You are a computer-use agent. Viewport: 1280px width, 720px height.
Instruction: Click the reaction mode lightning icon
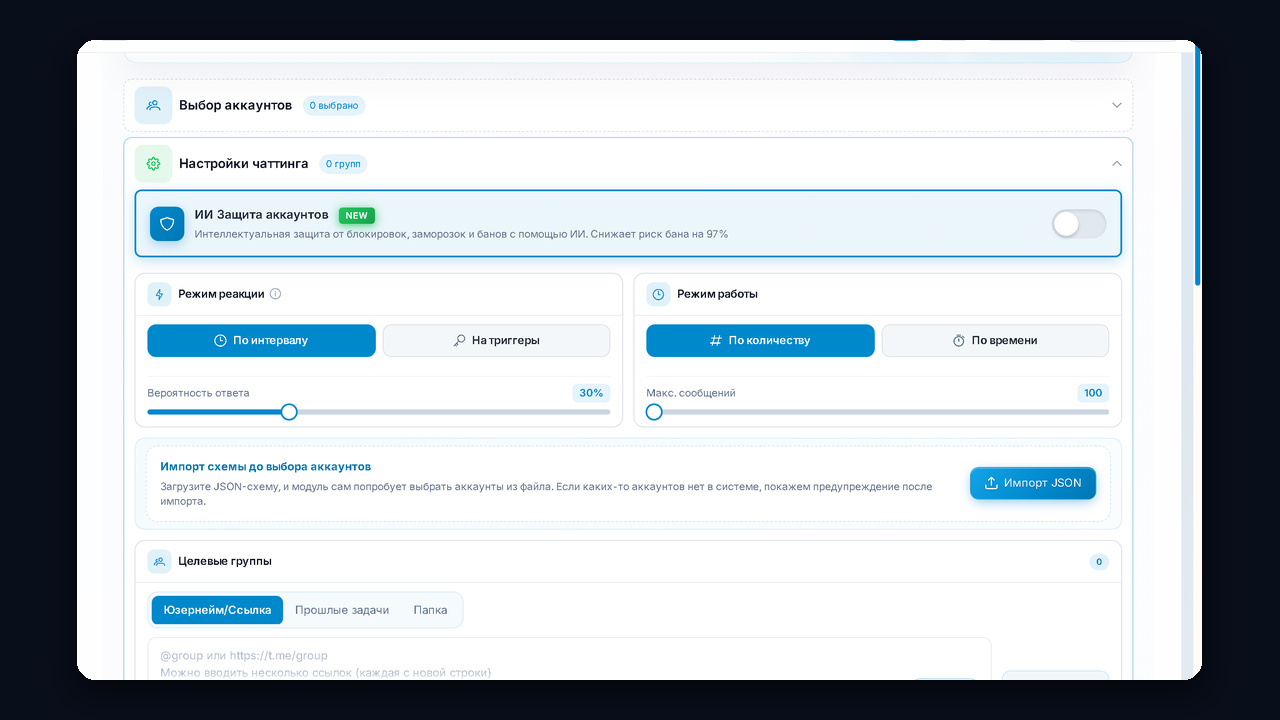[x=159, y=294]
